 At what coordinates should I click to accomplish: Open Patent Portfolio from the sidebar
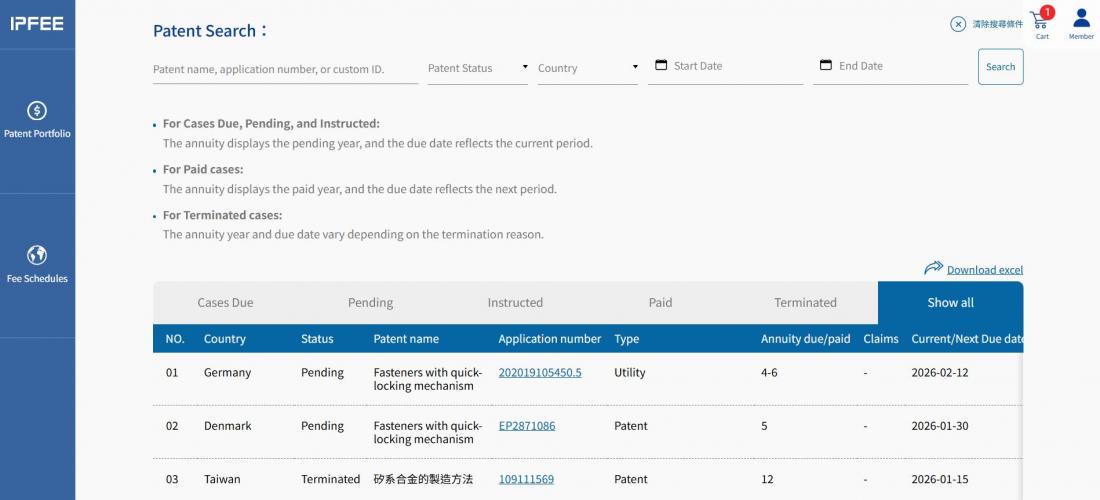pos(37,119)
